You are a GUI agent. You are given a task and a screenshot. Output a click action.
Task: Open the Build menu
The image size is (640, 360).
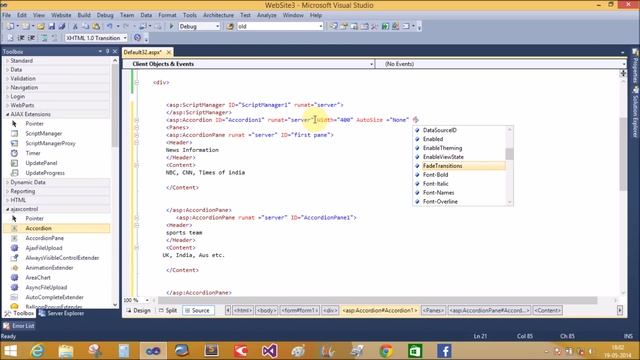[84, 15]
